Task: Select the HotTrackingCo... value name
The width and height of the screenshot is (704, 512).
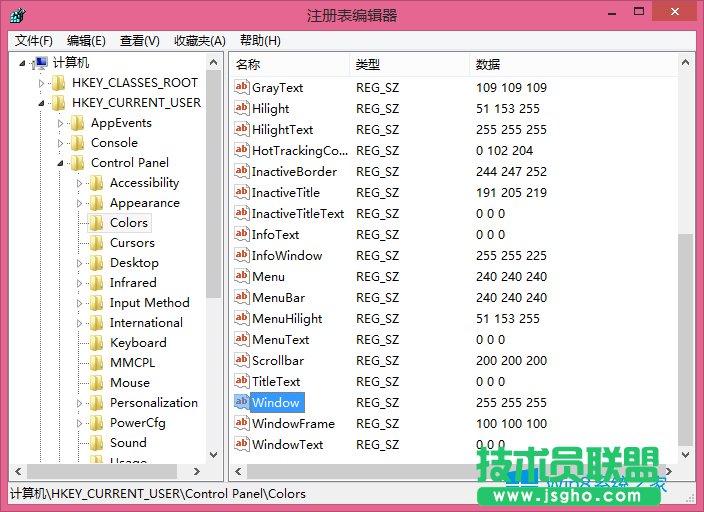Action: (x=299, y=150)
